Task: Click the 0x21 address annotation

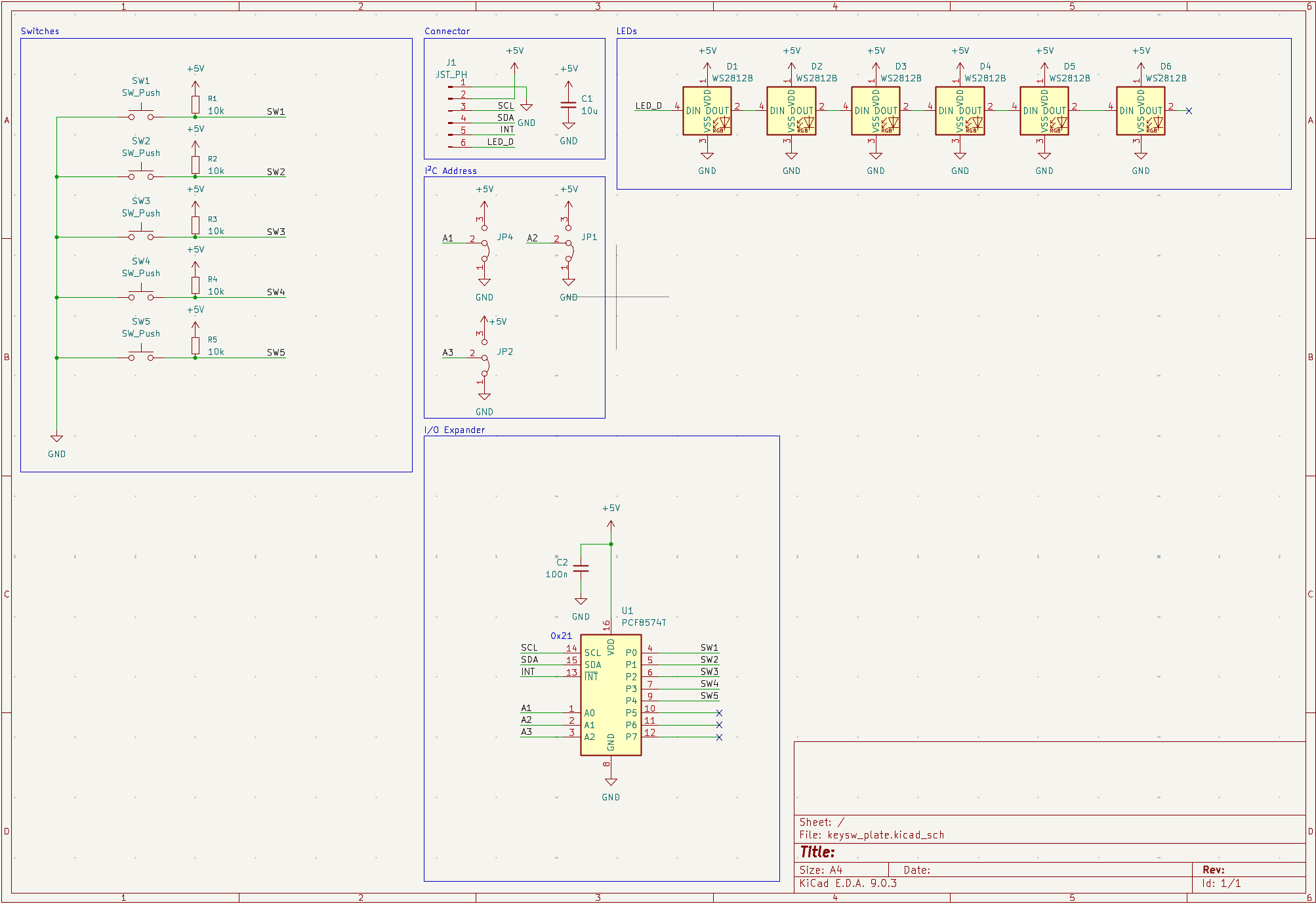Action: 562,636
